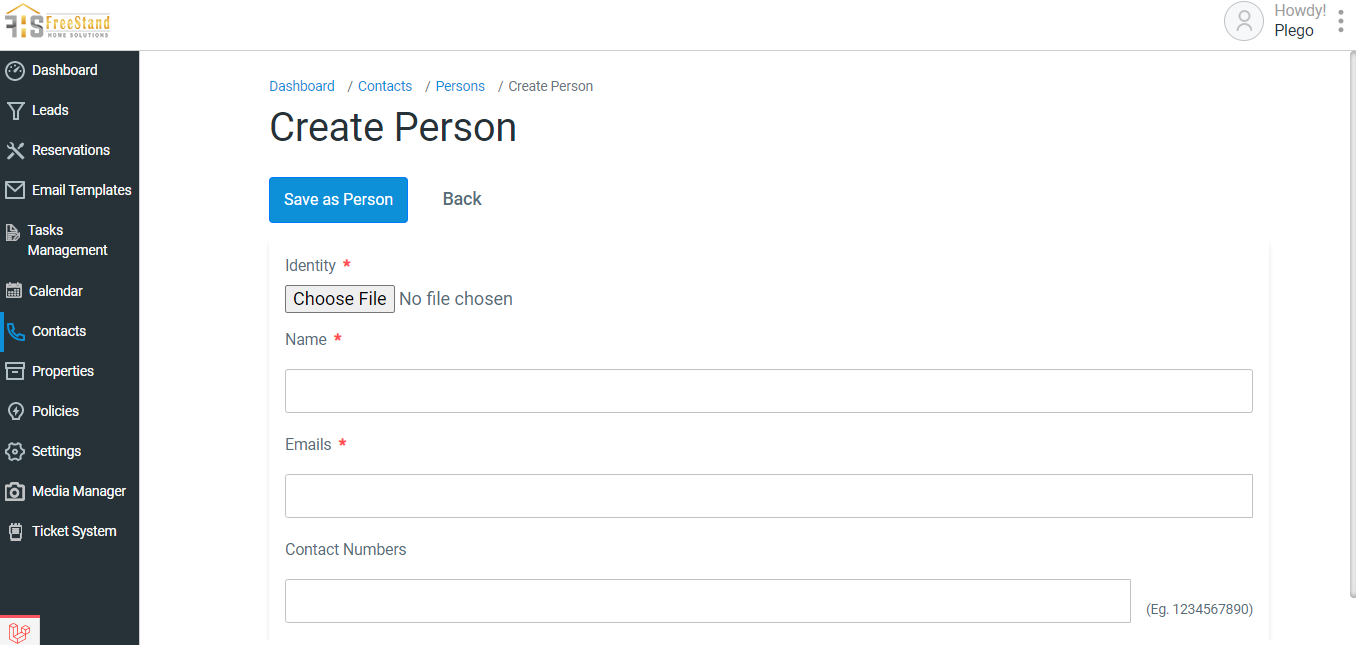Select the Leads funnel icon
The width and height of the screenshot is (1356, 645).
click(x=15, y=110)
